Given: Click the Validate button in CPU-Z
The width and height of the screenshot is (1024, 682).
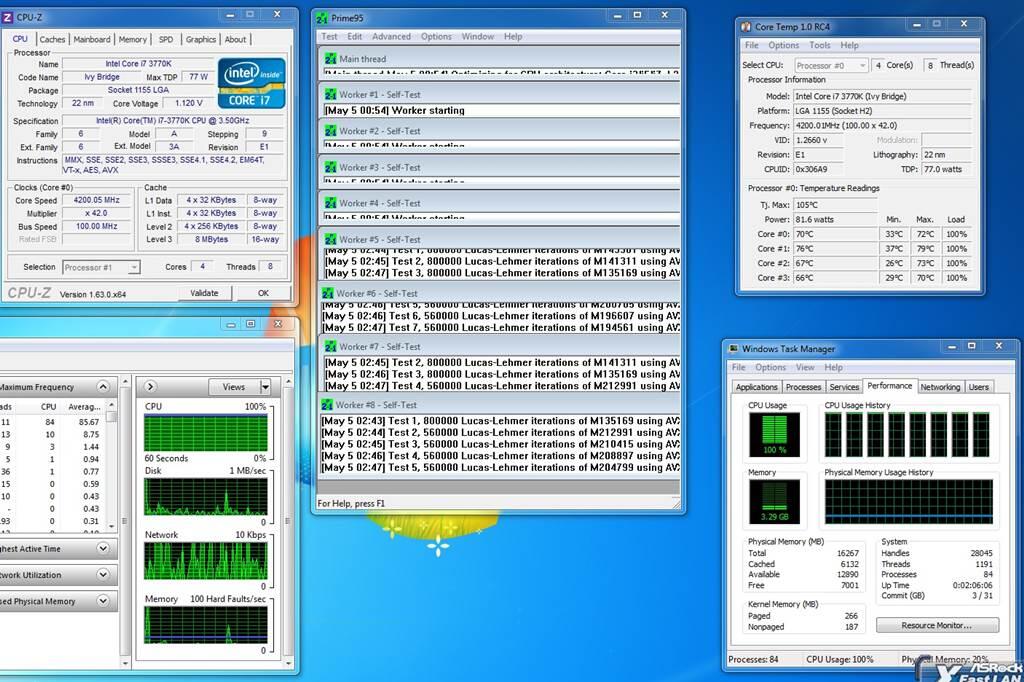Looking at the screenshot, I should pos(204,293).
